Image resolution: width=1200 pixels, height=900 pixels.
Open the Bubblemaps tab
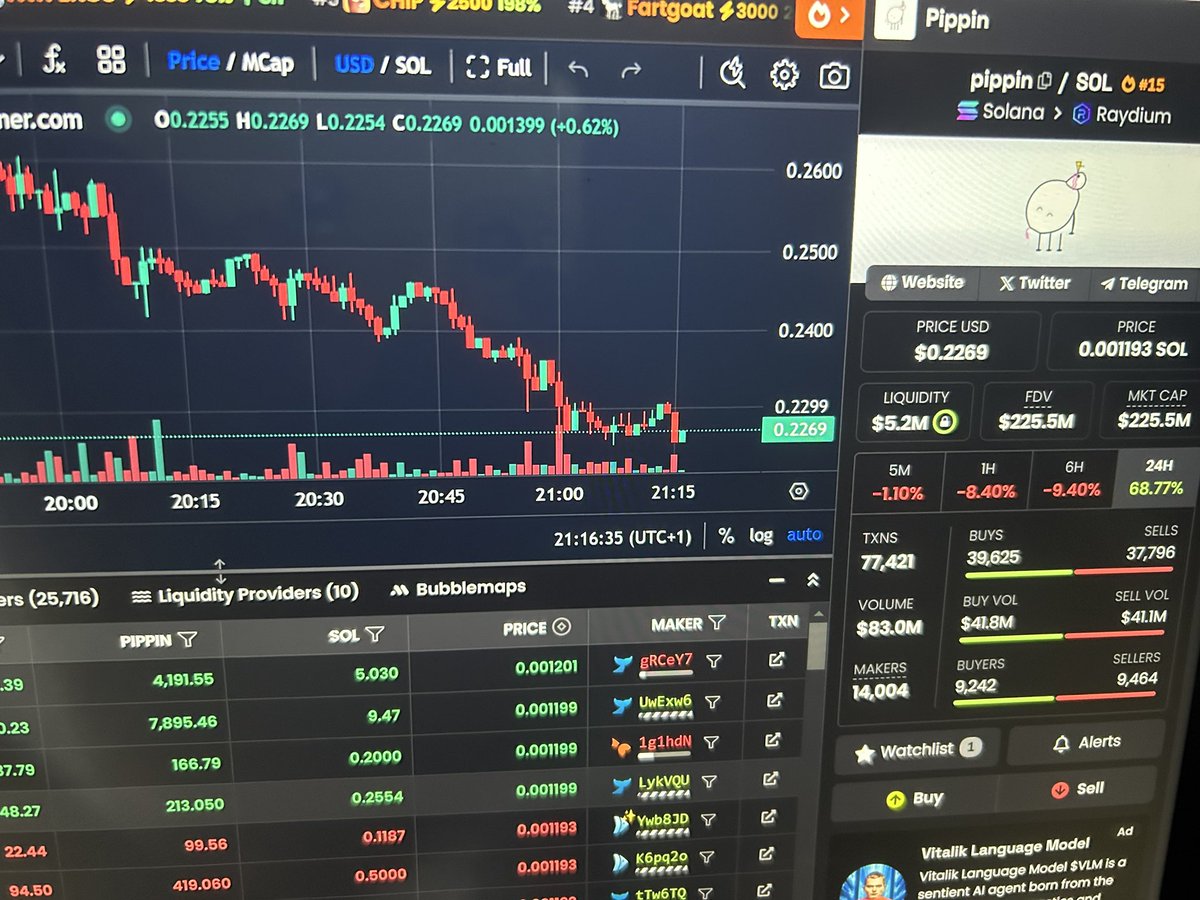click(457, 589)
